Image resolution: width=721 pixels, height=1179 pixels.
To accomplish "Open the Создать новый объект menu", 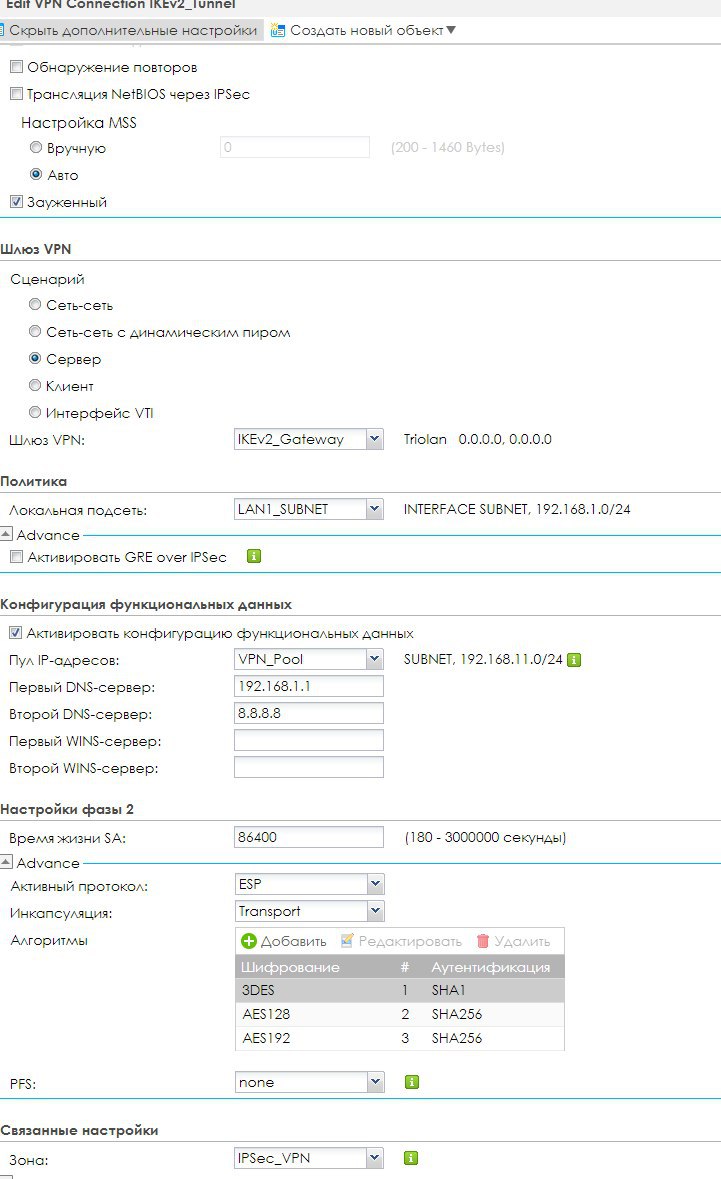I will (x=363, y=31).
